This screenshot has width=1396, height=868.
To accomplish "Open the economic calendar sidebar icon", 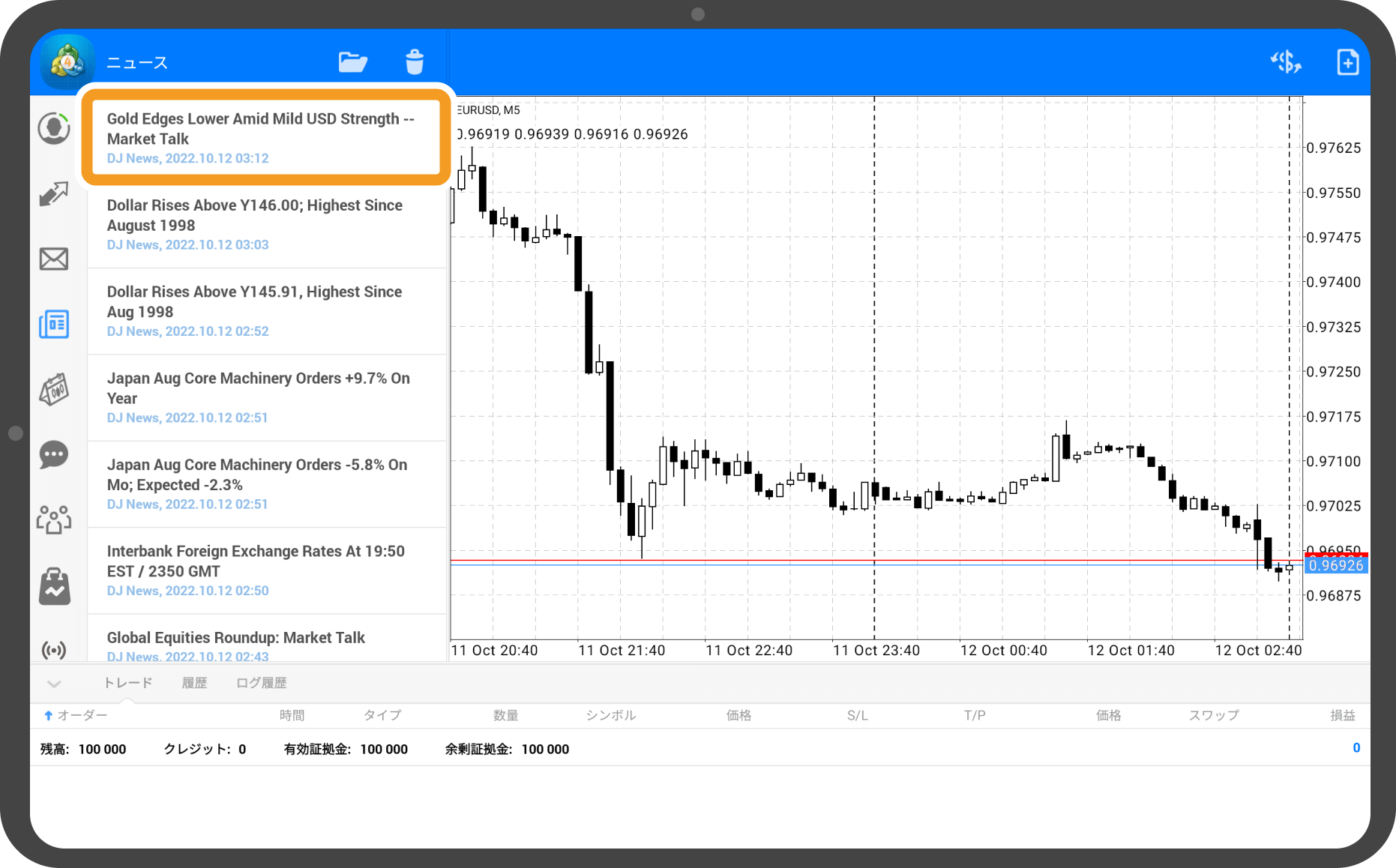I will click(x=54, y=390).
